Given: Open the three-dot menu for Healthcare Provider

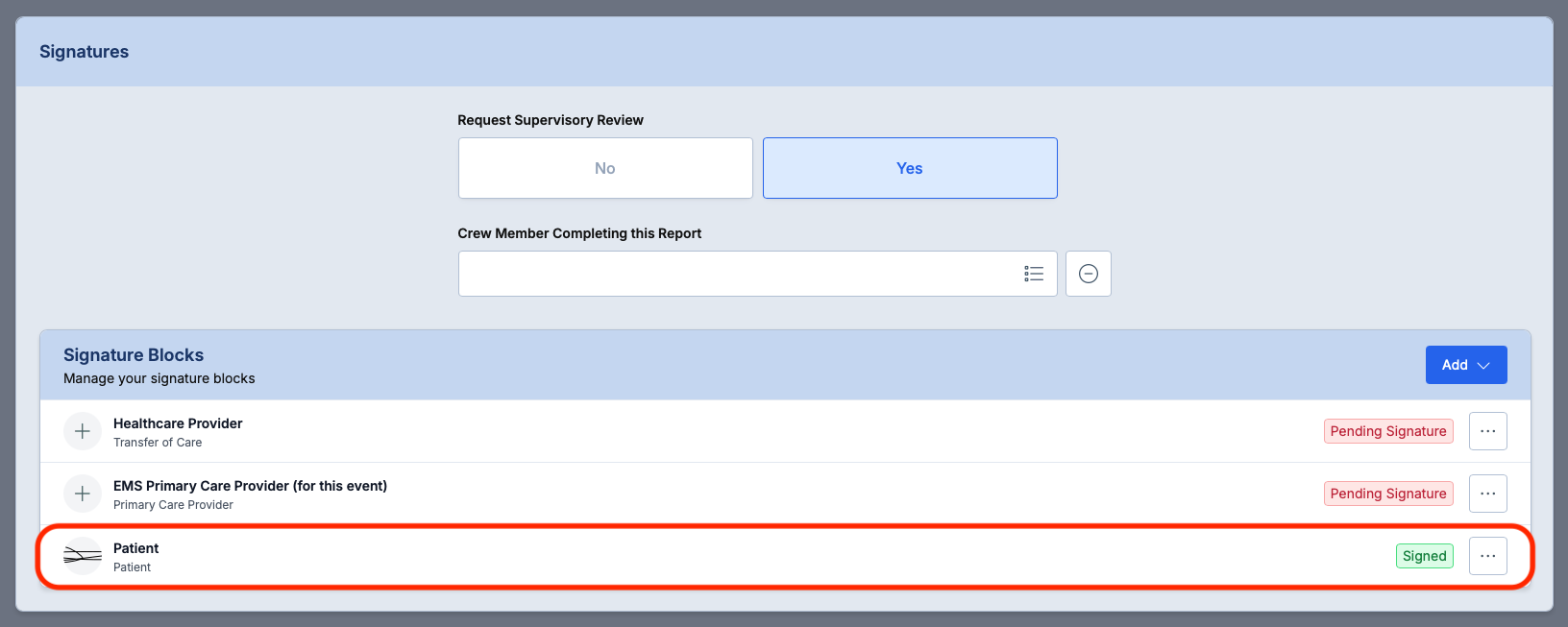Looking at the screenshot, I should pyautogui.click(x=1487, y=431).
